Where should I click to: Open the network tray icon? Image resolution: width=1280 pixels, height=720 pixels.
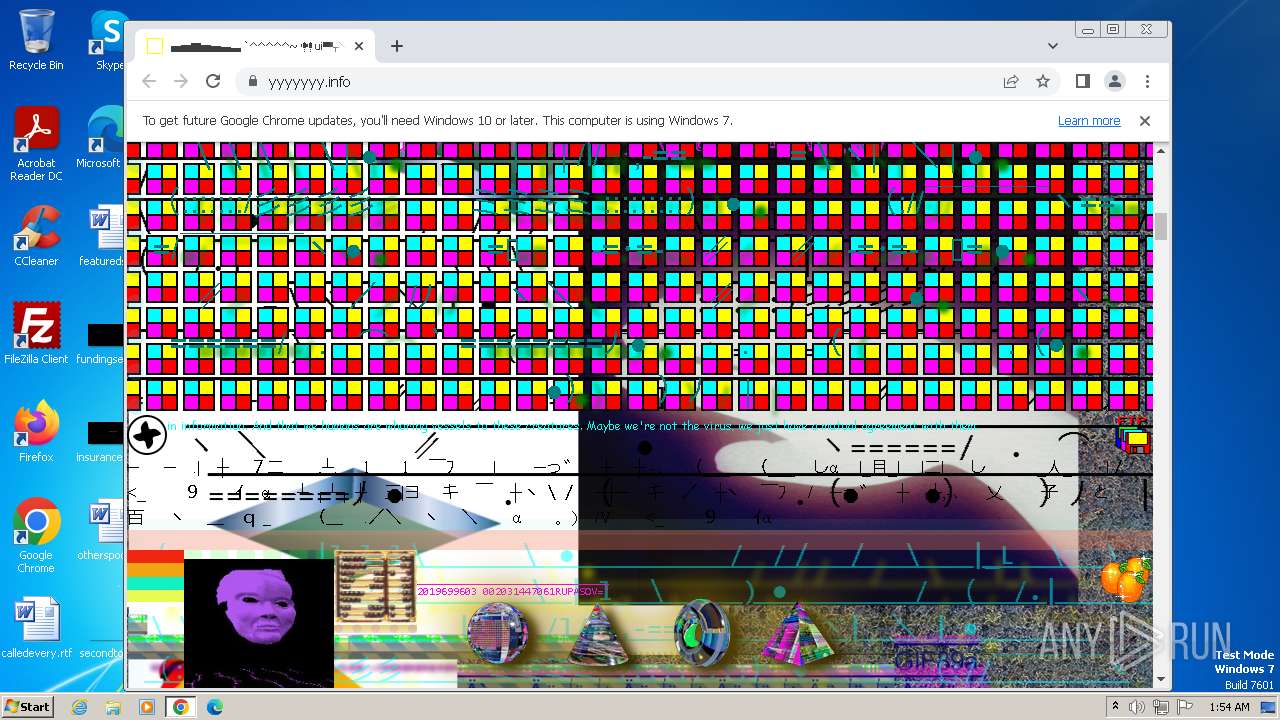click(1160, 707)
